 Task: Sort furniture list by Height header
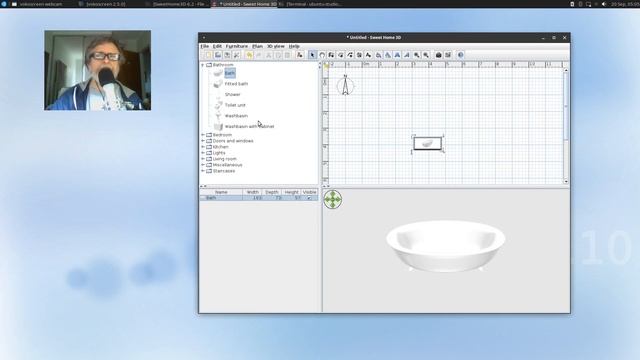point(291,192)
